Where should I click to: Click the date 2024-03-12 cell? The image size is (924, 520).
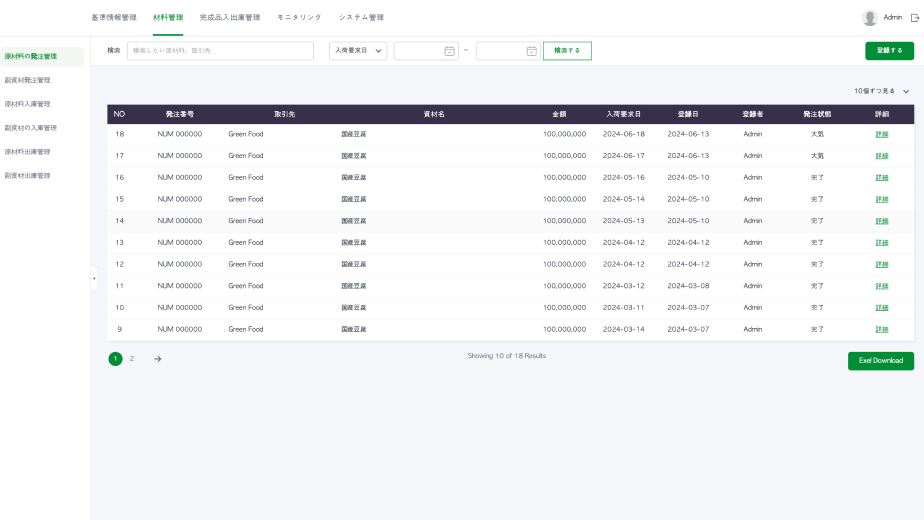tap(623, 286)
